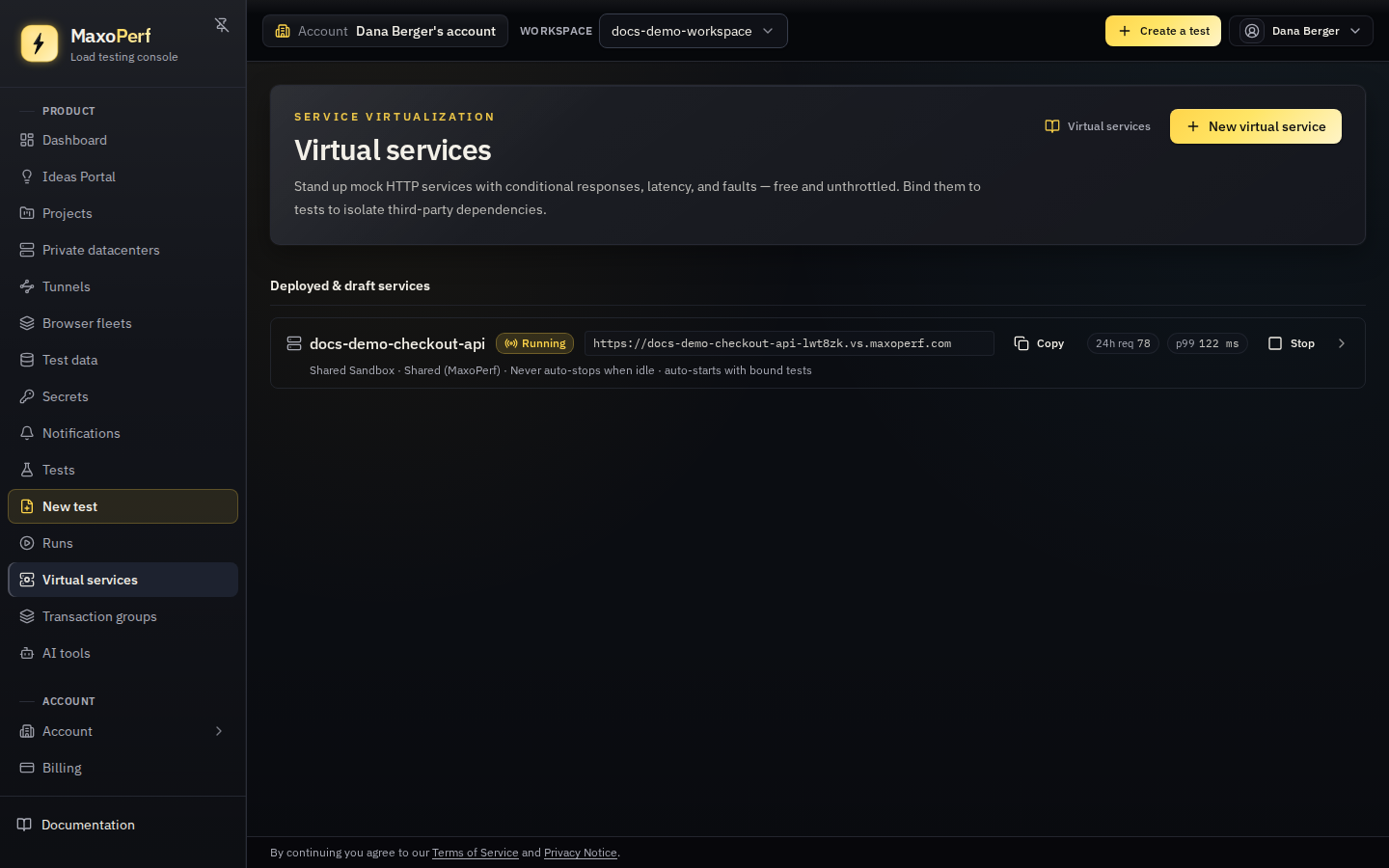Click the Private datacenters server icon

27,250
